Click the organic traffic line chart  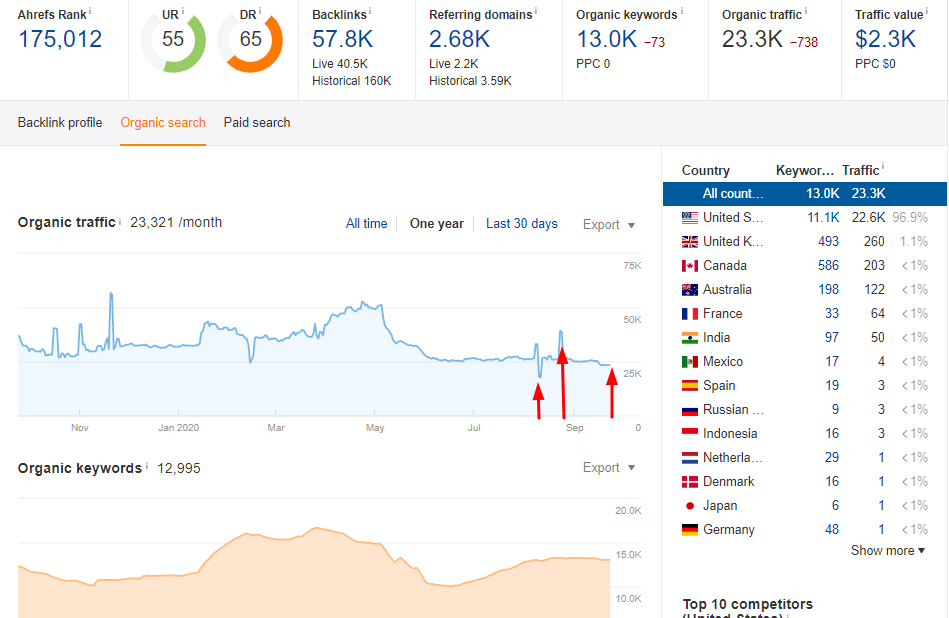(314, 354)
